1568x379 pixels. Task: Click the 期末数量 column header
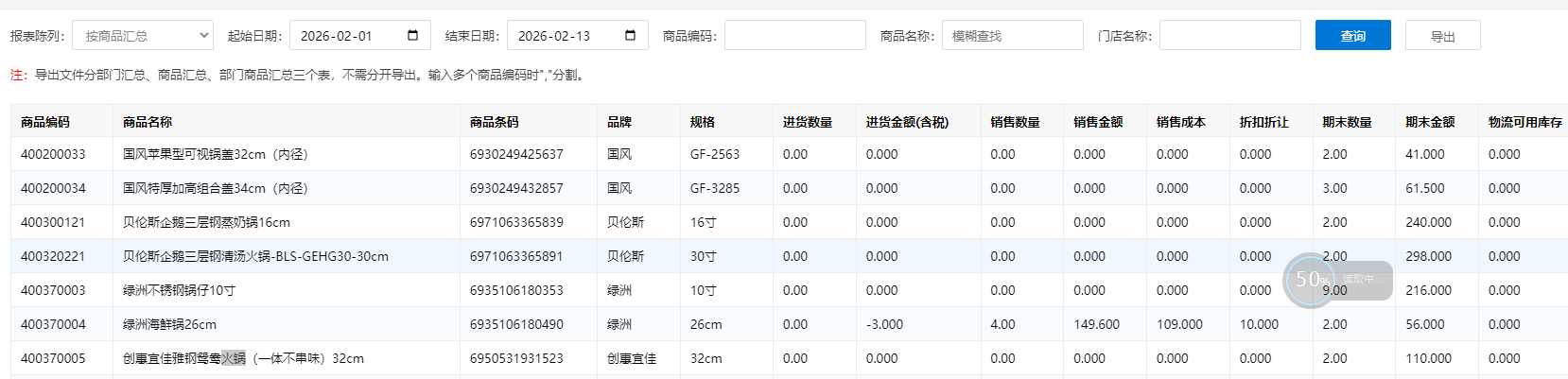(1347, 122)
